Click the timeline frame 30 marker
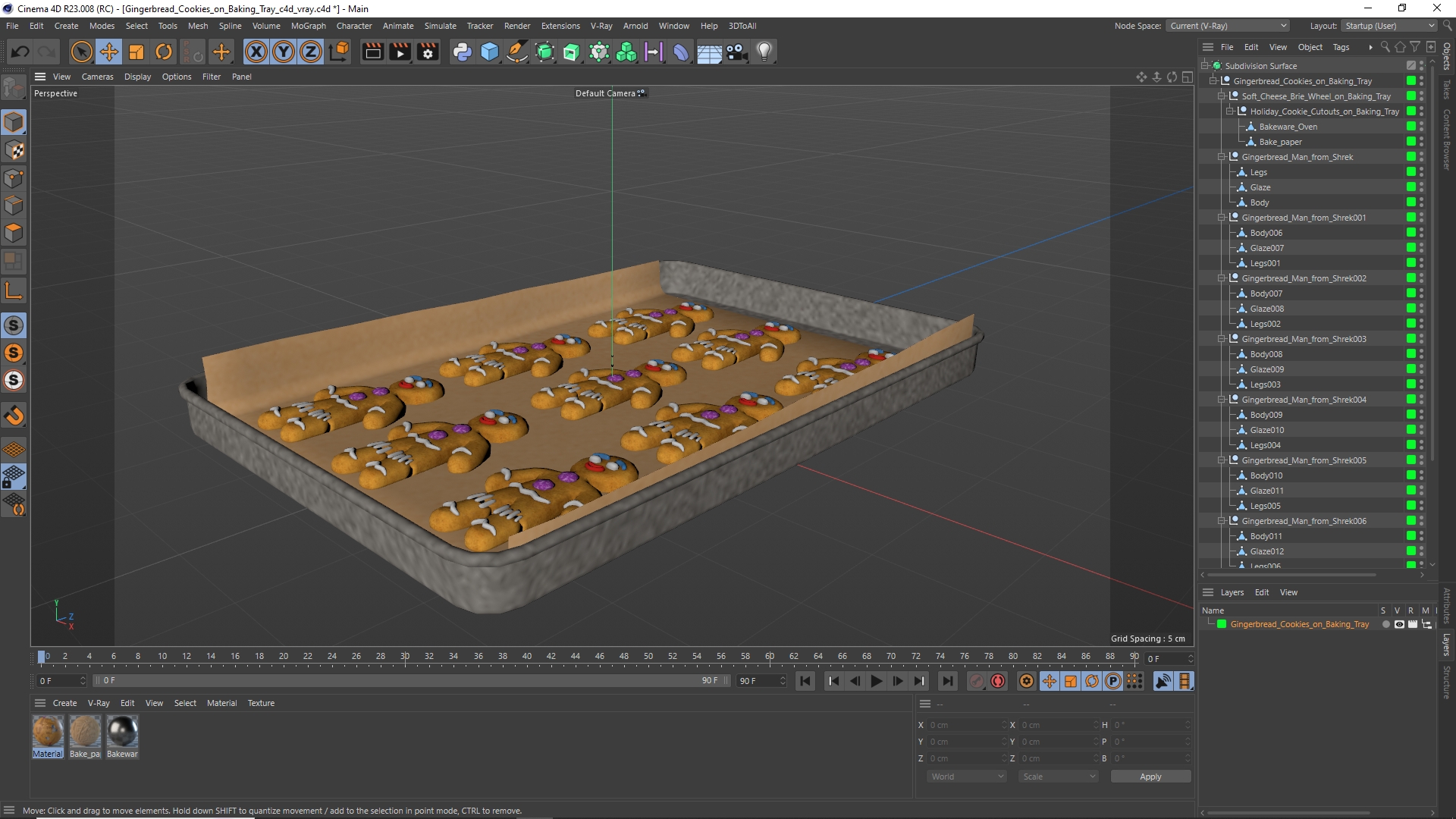Image resolution: width=1456 pixels, height=819 pixels. click(405, 657)
